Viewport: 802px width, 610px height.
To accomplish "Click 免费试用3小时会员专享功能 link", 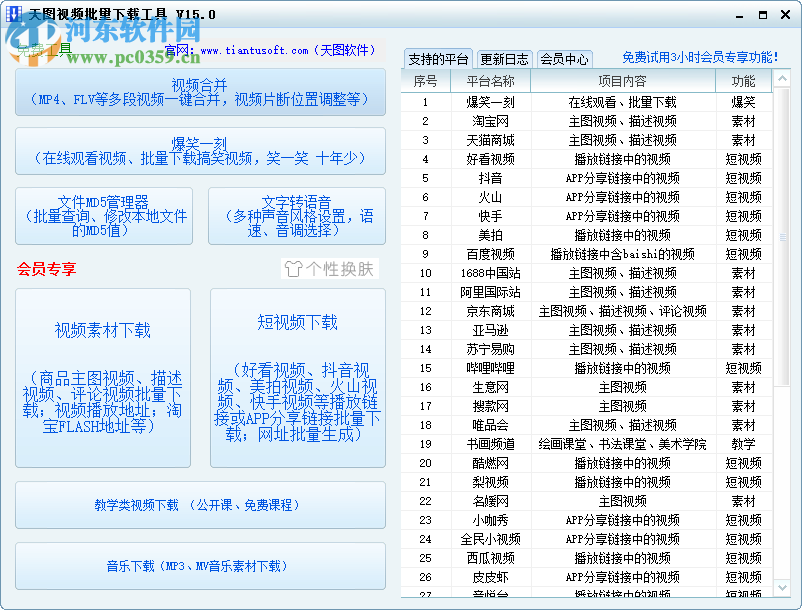I will click(700, 57).
